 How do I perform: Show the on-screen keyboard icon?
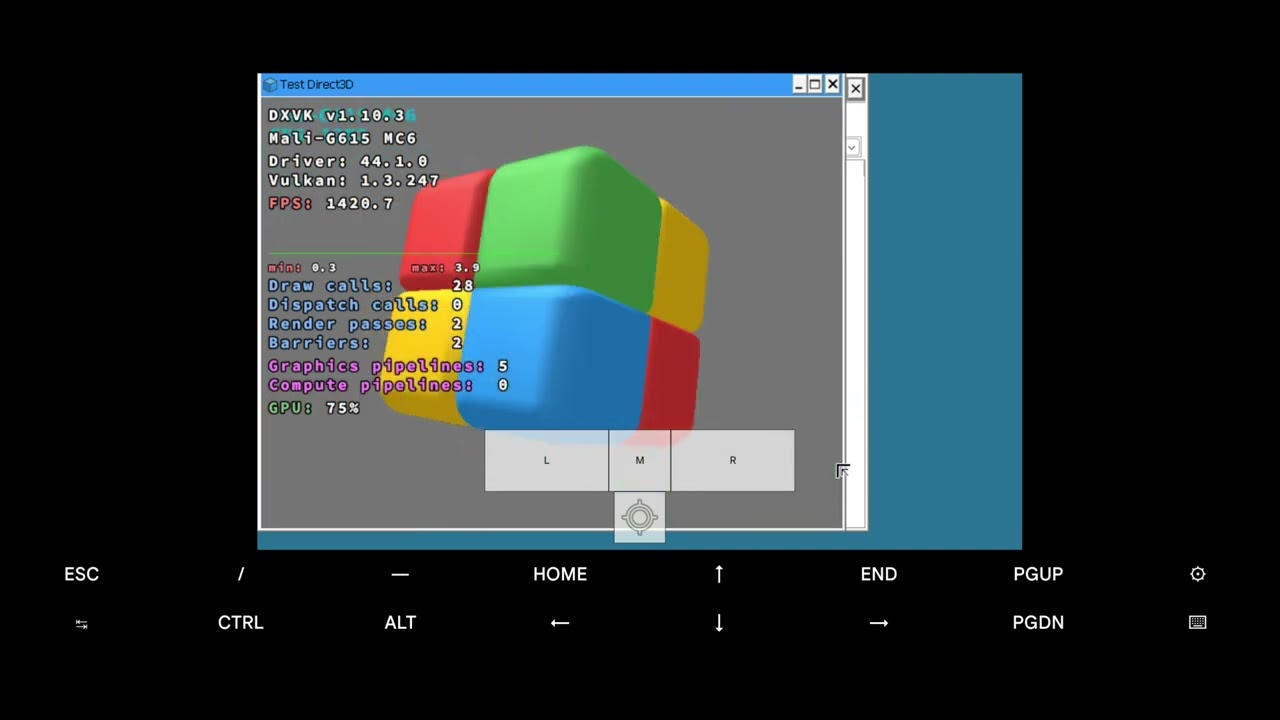click(1198, 622)
